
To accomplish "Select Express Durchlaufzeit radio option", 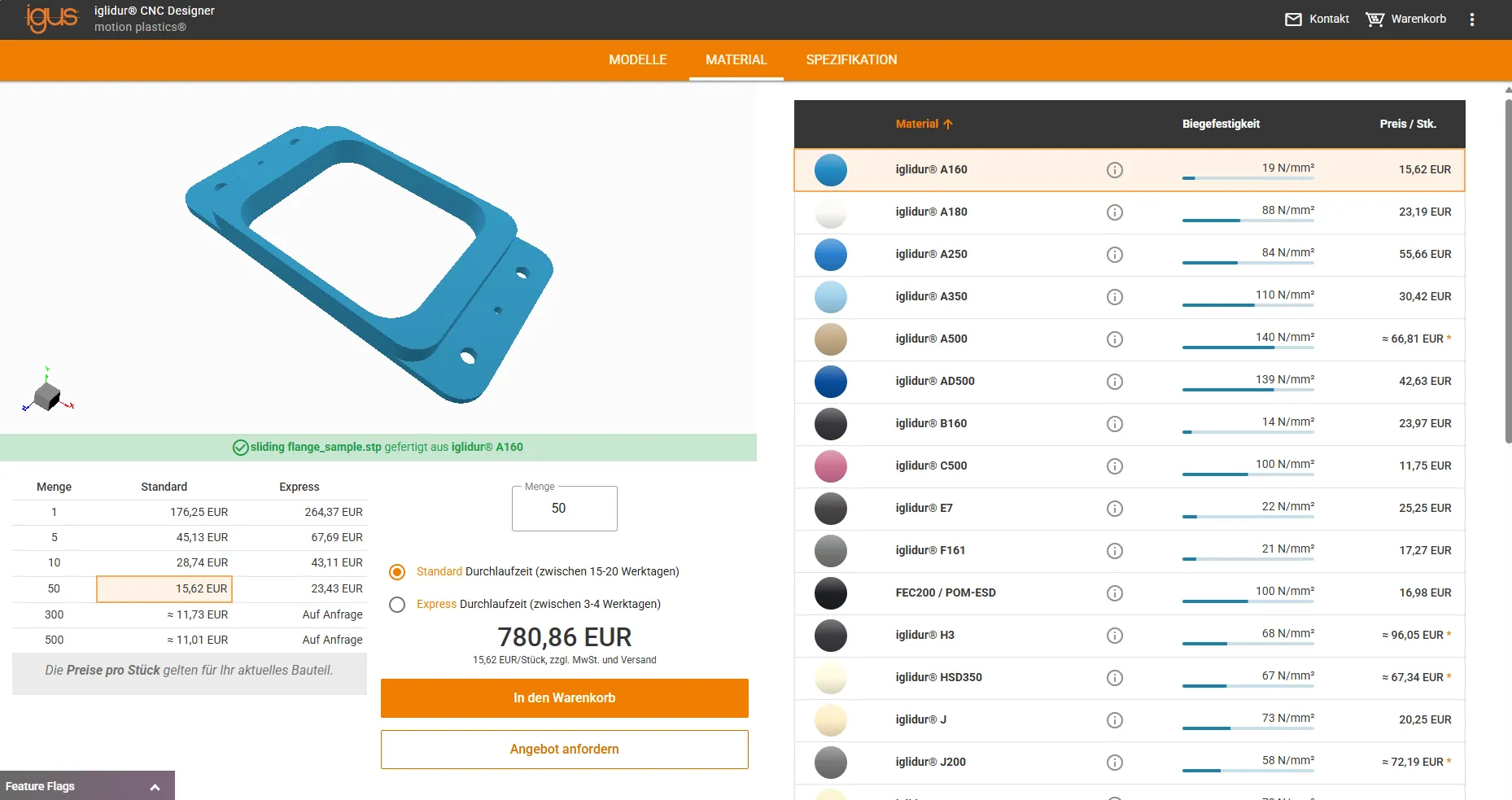I will (397, 605).
